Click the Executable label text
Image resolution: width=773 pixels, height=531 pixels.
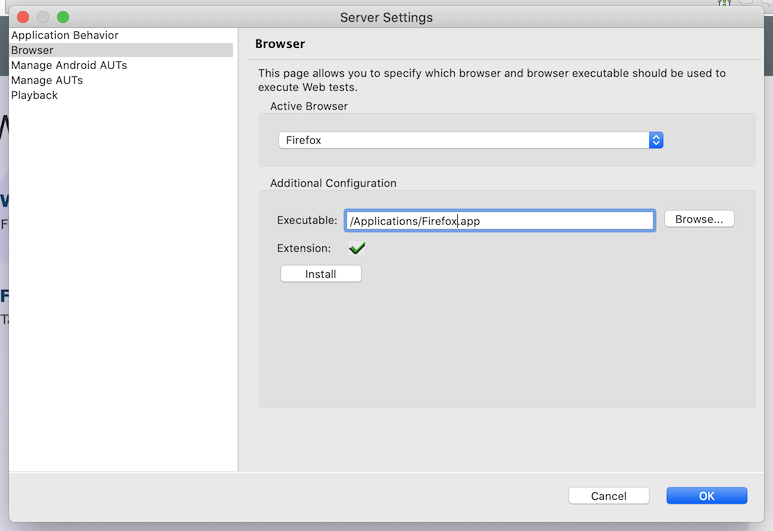[307, 221]
